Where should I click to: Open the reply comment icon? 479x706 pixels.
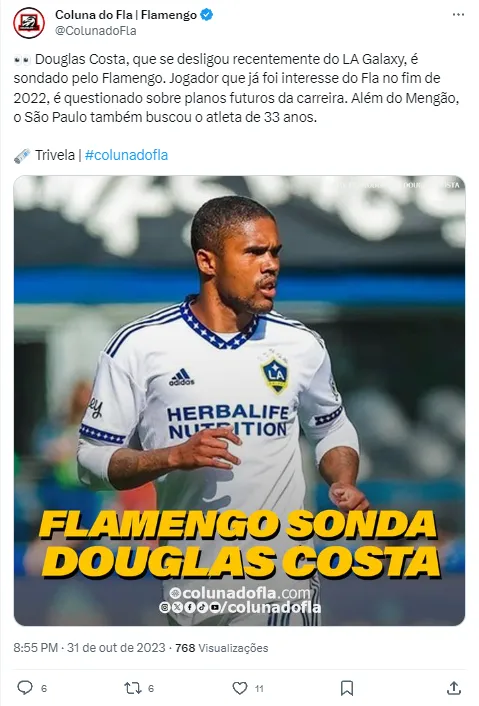[25, 688]
